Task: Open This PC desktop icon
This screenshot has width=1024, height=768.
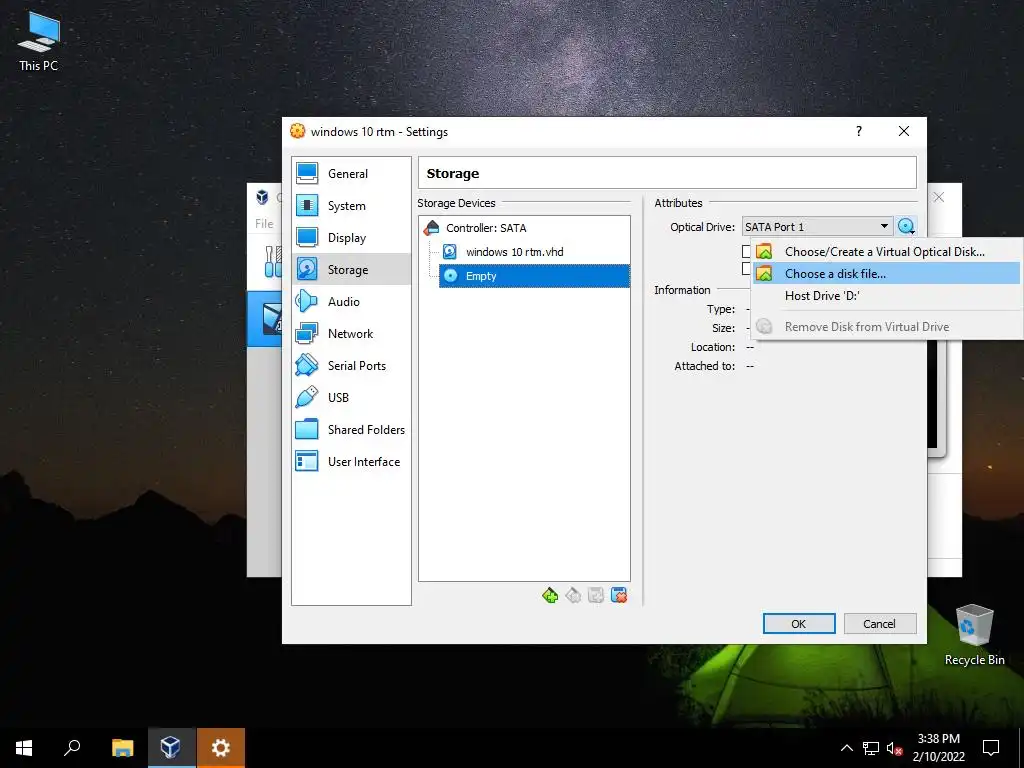Action: coord(39,42)
